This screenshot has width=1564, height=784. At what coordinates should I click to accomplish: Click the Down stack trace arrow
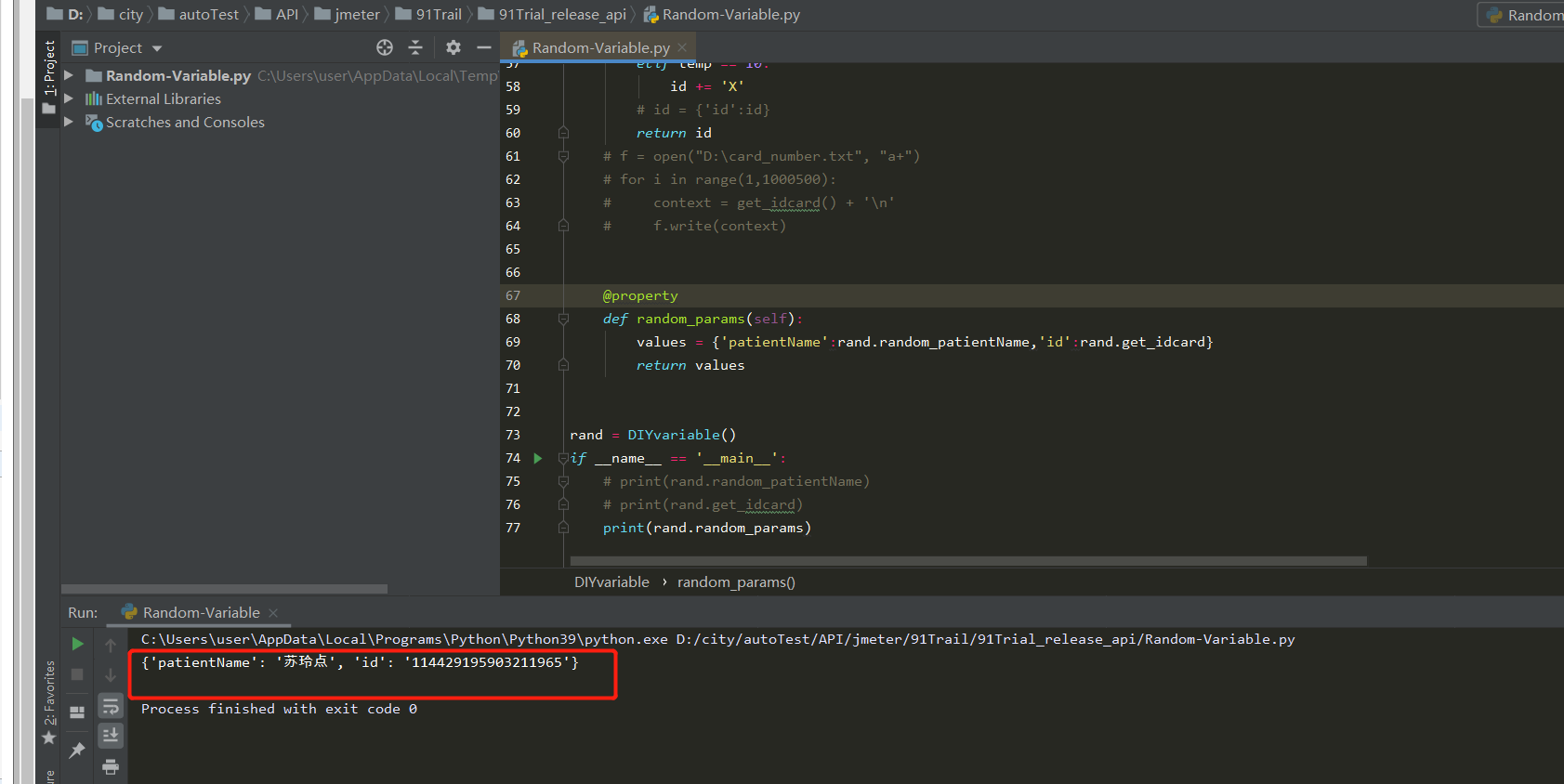coord(111,675)
